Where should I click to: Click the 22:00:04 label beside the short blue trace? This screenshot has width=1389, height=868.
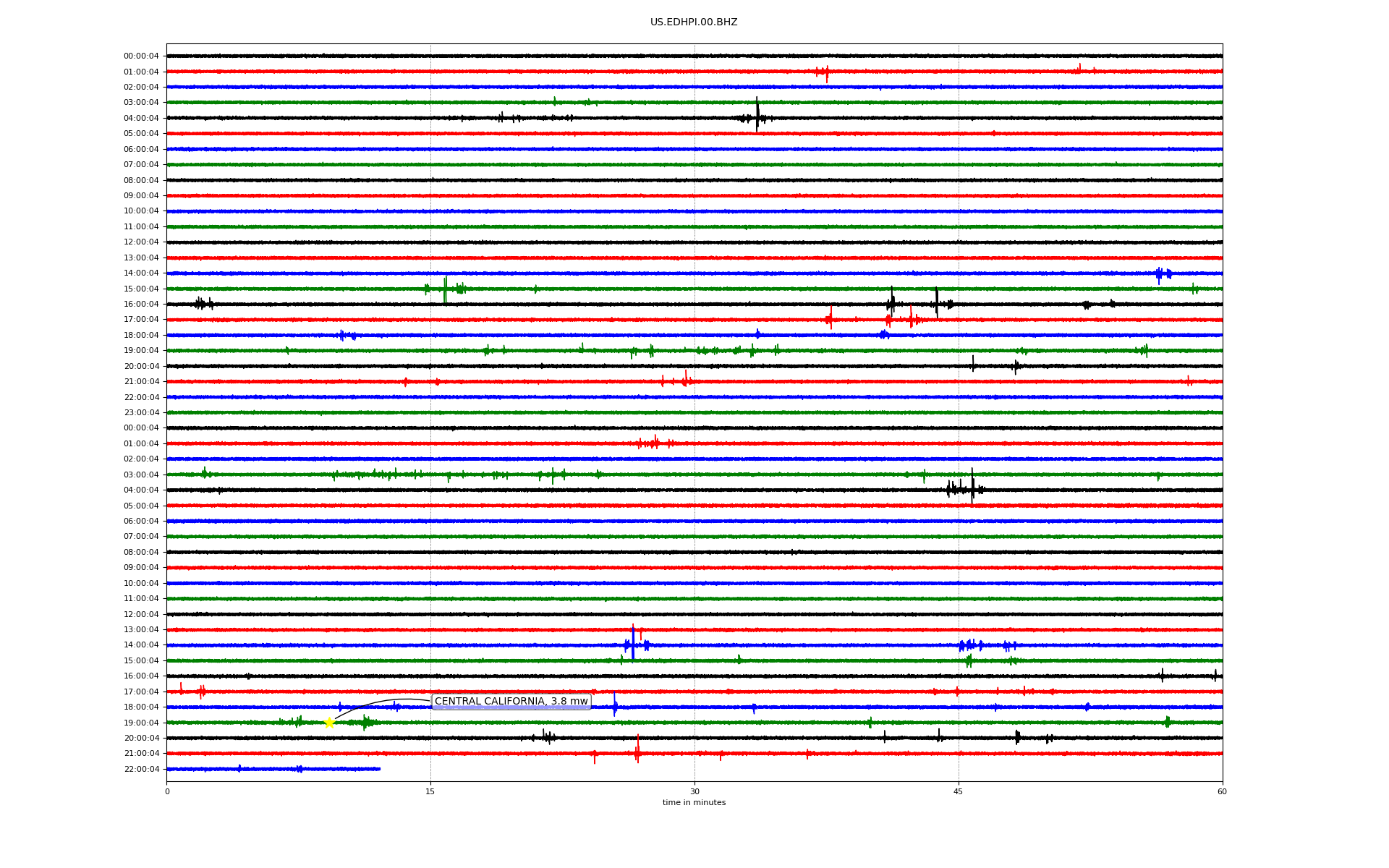point(141,770)
